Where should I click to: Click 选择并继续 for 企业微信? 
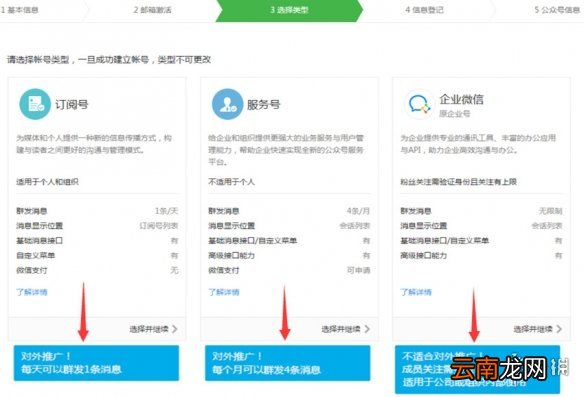coord(538,329)
